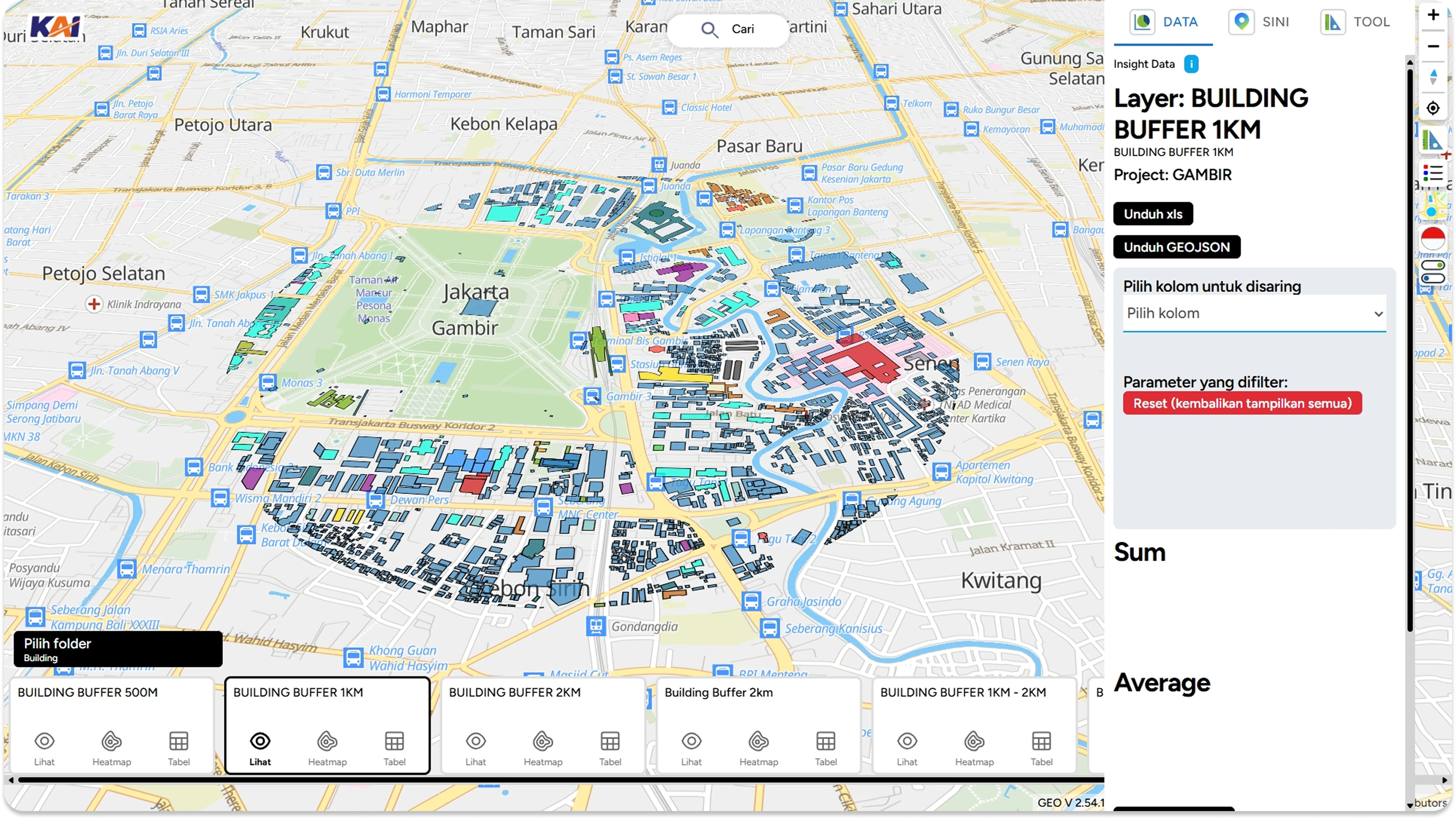Open the DATA tab
Screen dimensions: 1456x819
[x=1163, y=22]
